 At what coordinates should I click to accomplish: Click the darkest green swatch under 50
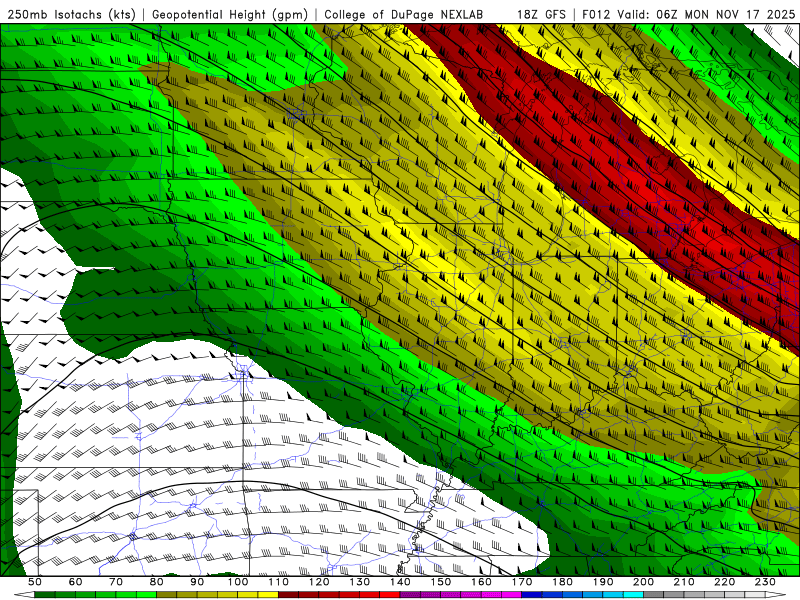(45, 594)
